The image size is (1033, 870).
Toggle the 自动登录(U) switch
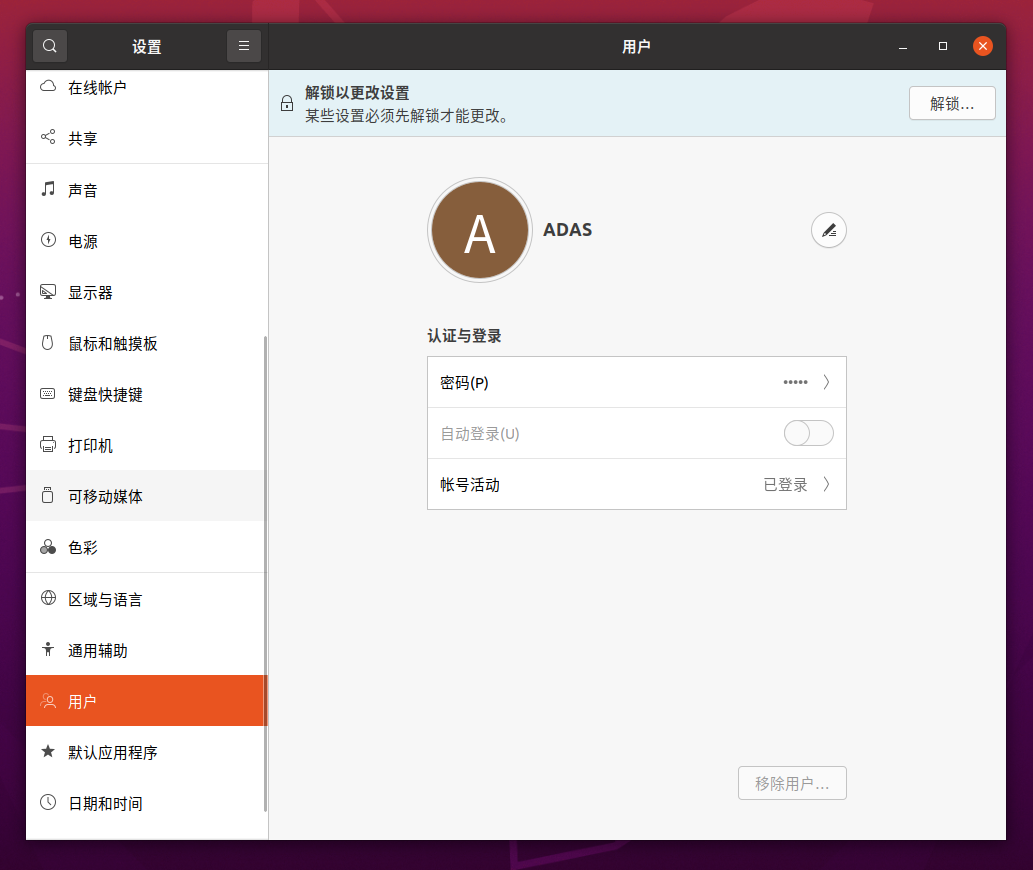[x=808, y=433]
